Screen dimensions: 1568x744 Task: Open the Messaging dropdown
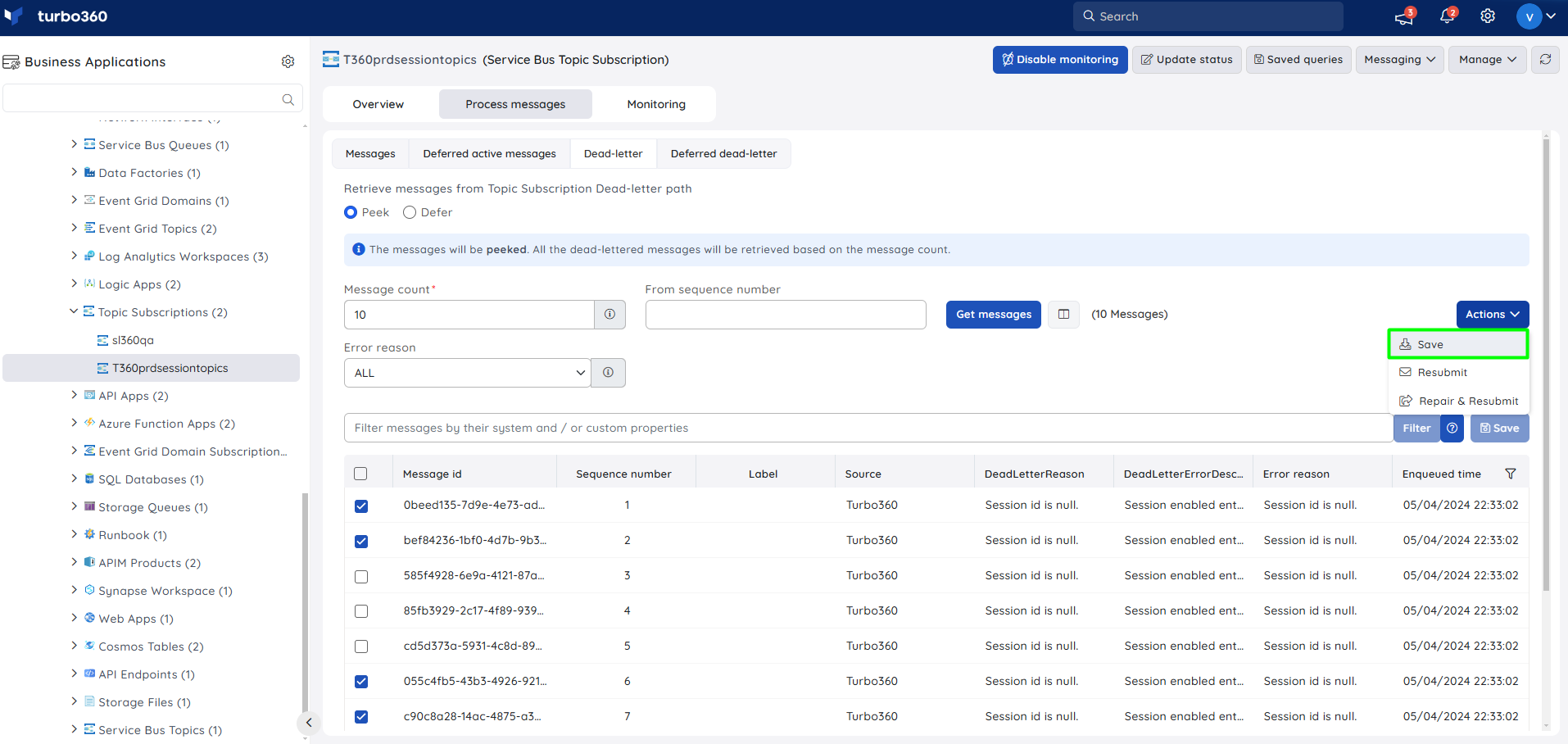pyautogui.click(x=1399, y=60)
